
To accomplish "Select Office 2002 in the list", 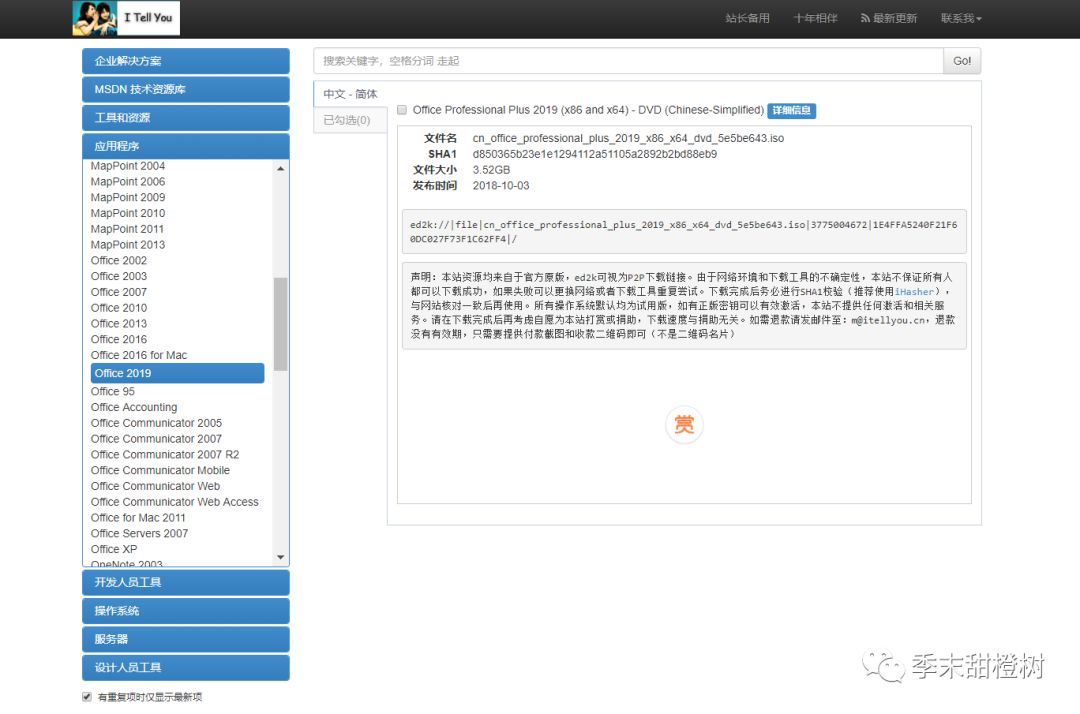I will 118,261.
